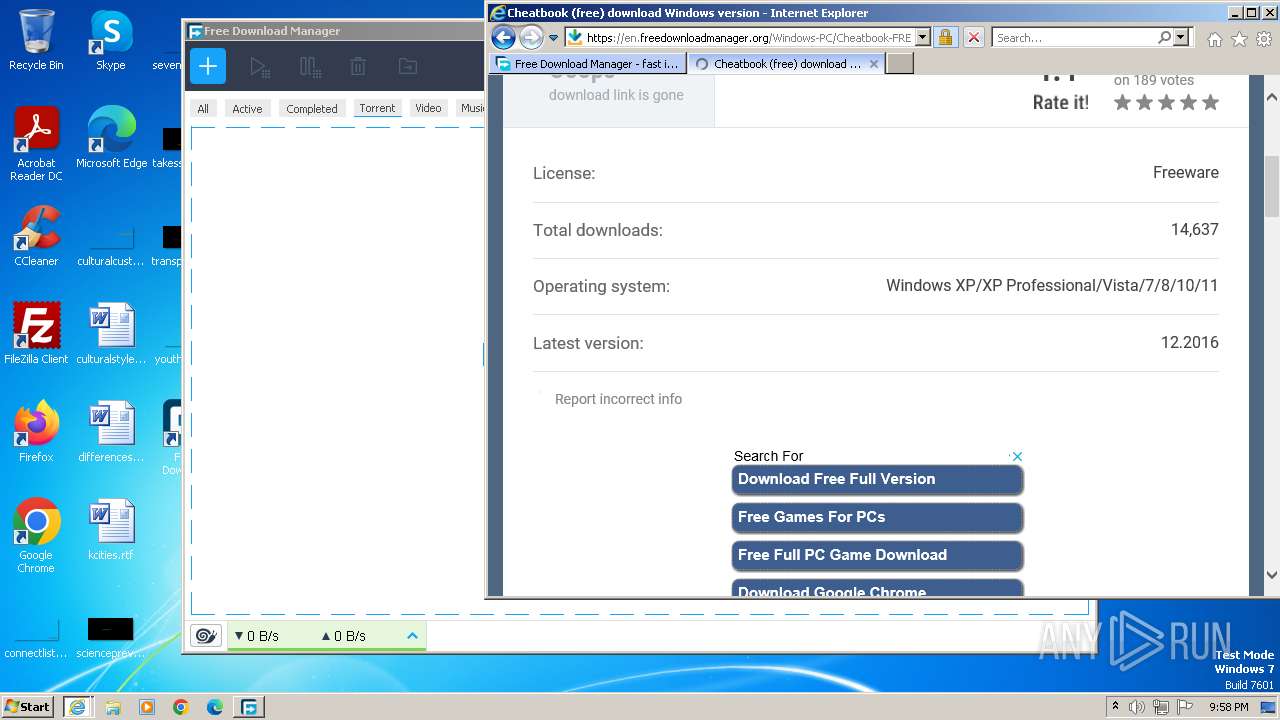The height and width of the screenshot is (720, 1280).
Task: Click Windows Explorer folder taskbar icon
Action: (113, 707)
